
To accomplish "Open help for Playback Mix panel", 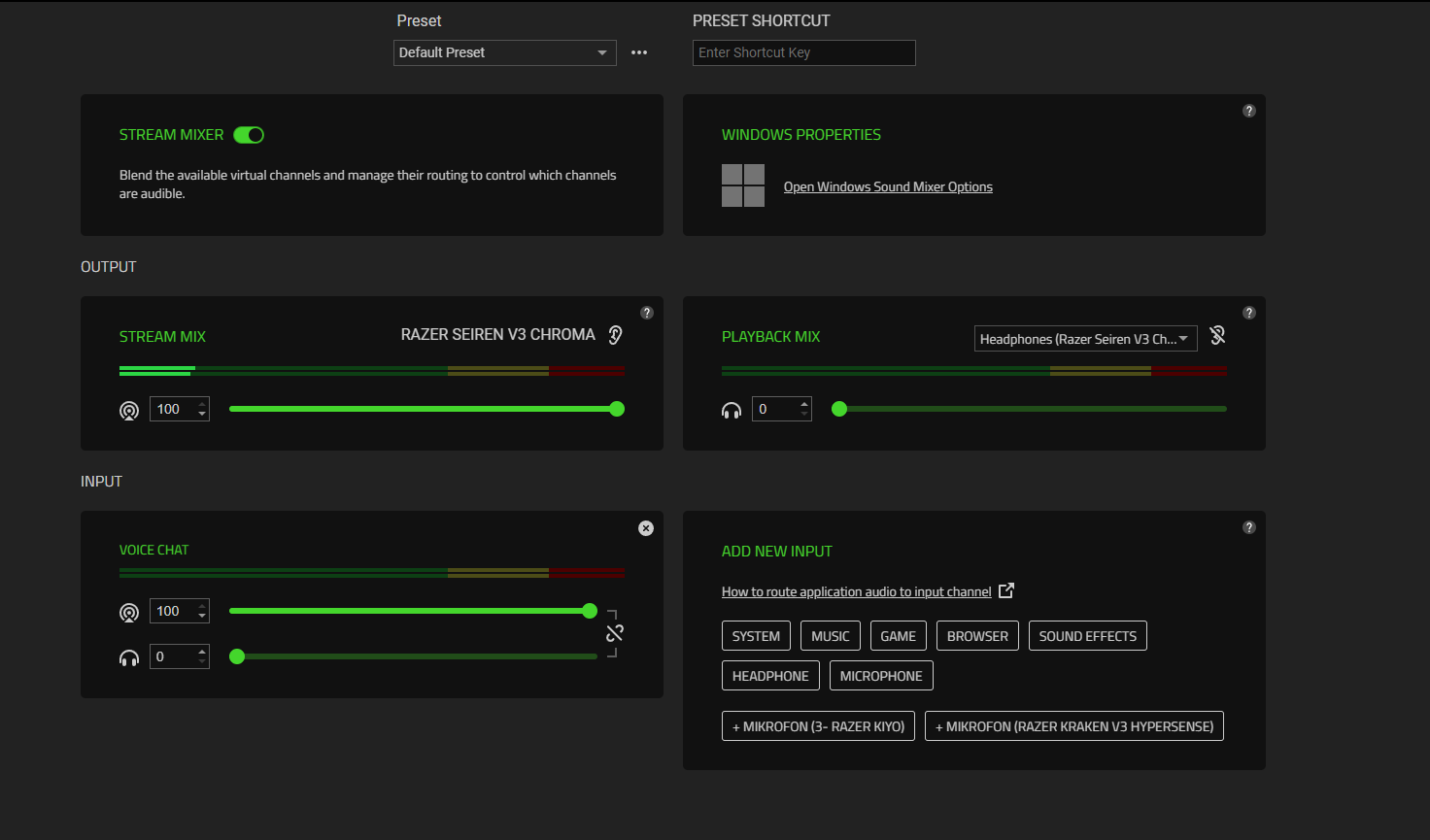I will coord(1249,313).
